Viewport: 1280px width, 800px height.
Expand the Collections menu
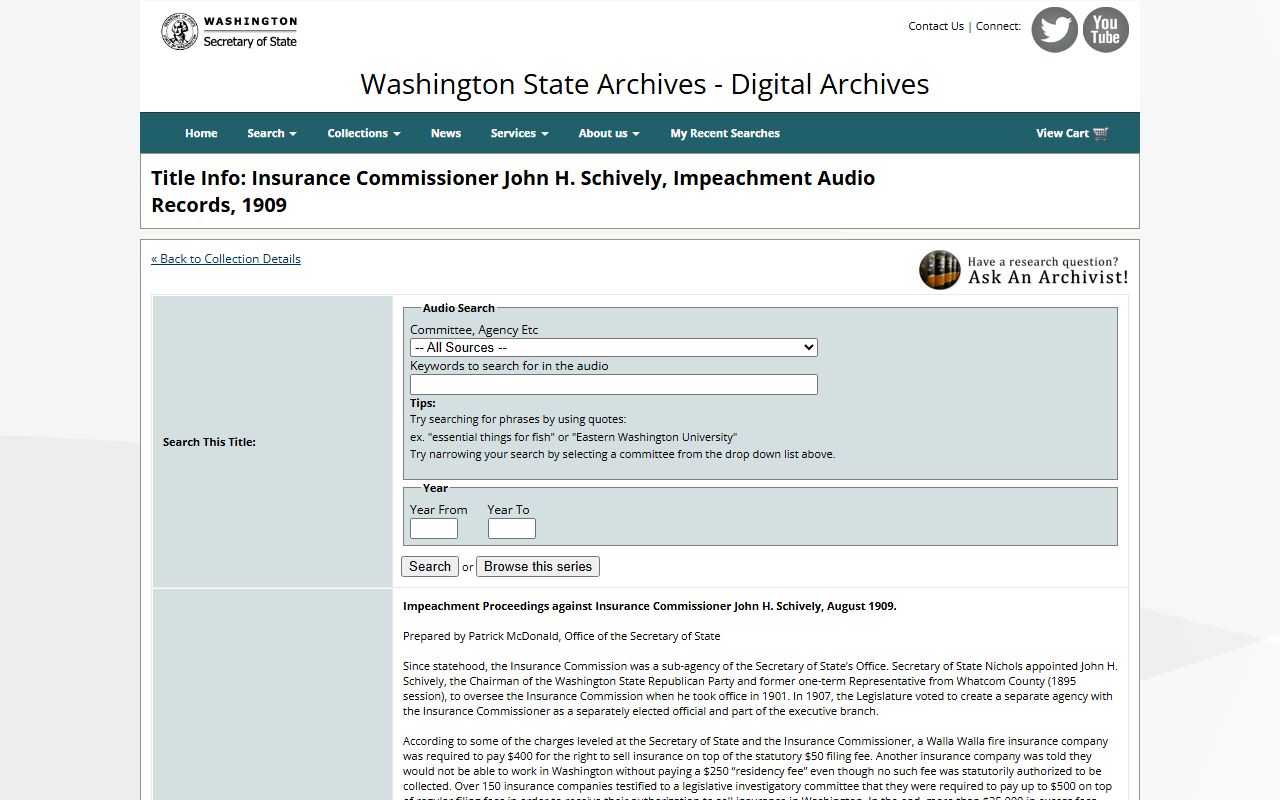click(364, 133)
